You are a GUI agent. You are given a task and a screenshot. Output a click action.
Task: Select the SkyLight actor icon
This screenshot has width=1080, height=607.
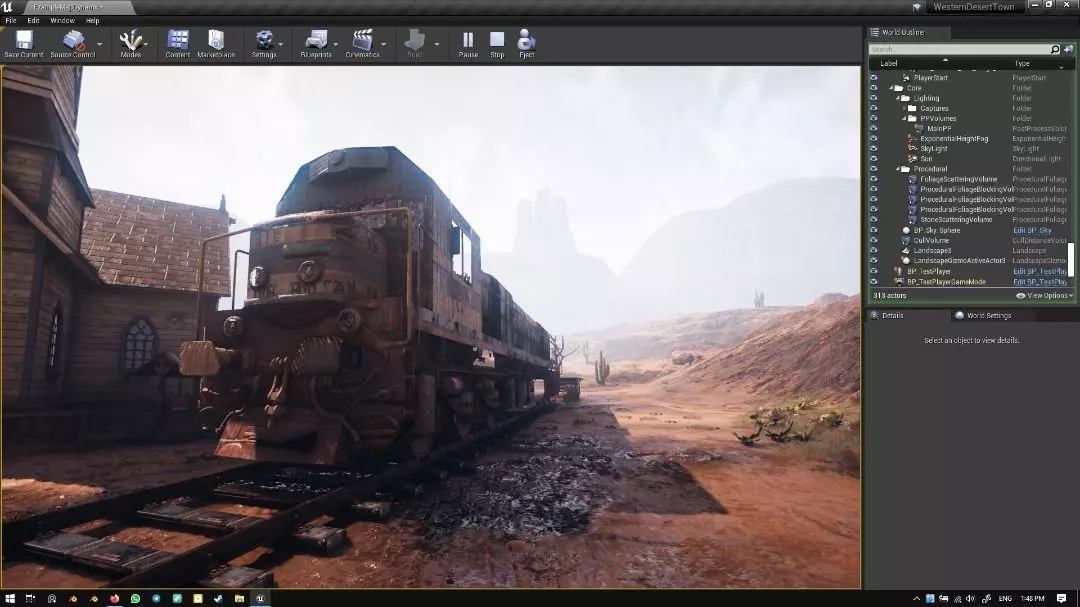913,148
